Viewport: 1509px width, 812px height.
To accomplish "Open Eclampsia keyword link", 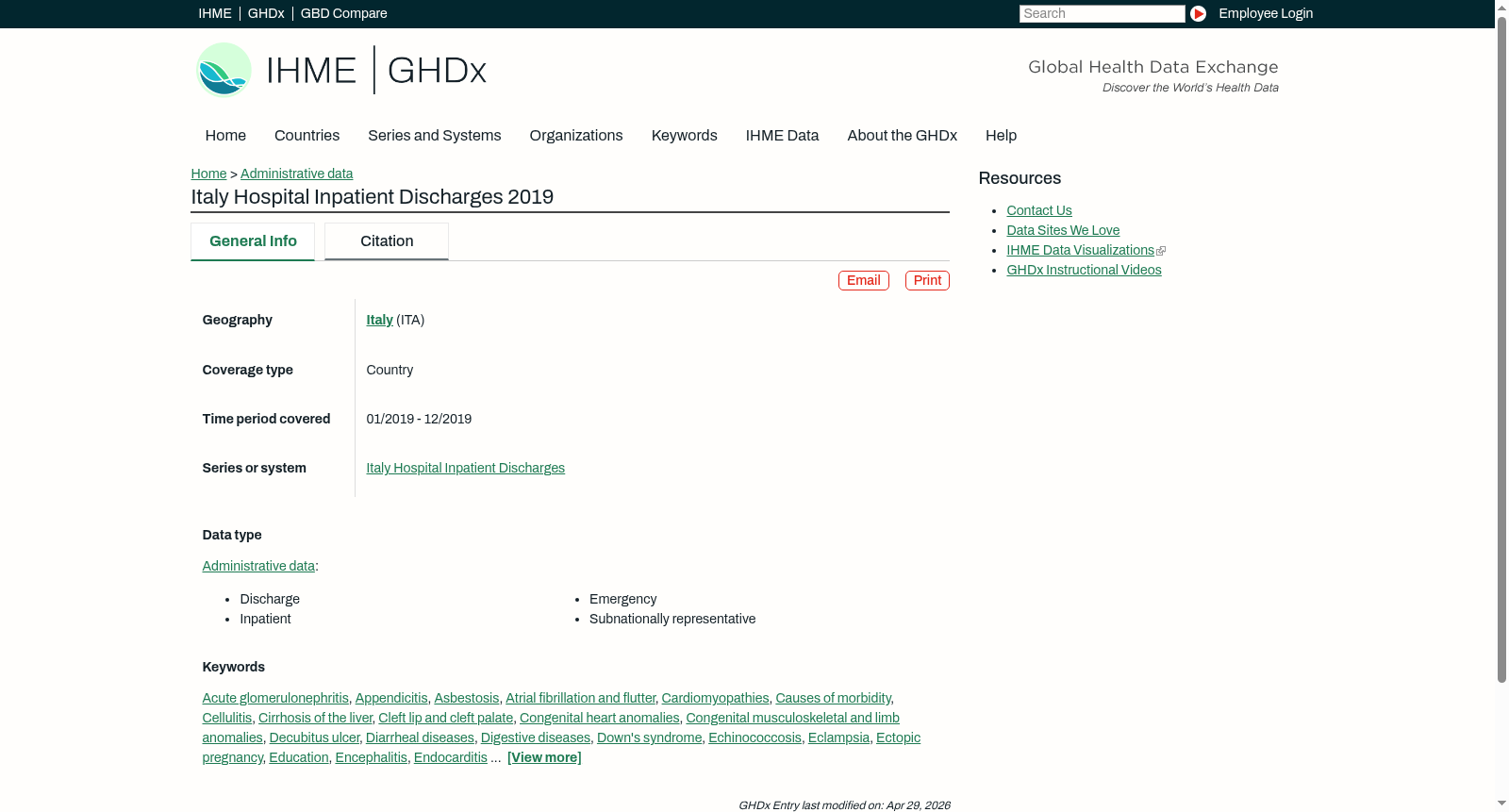I will (x=839, y=737).
